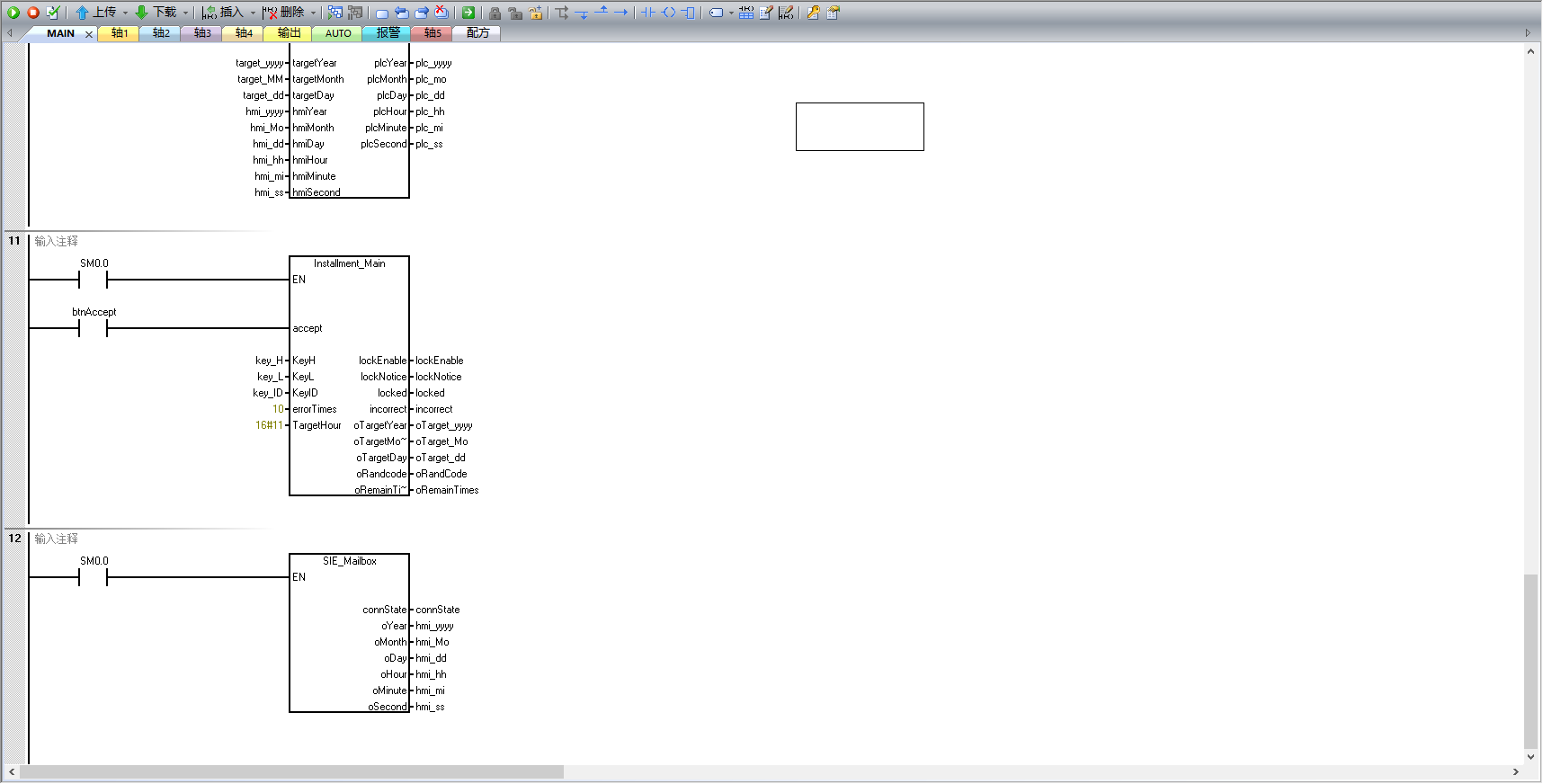Viewport: 1543px width, 784px height.
Task: Select the Insert Box tool
Action: click(689, 13)
